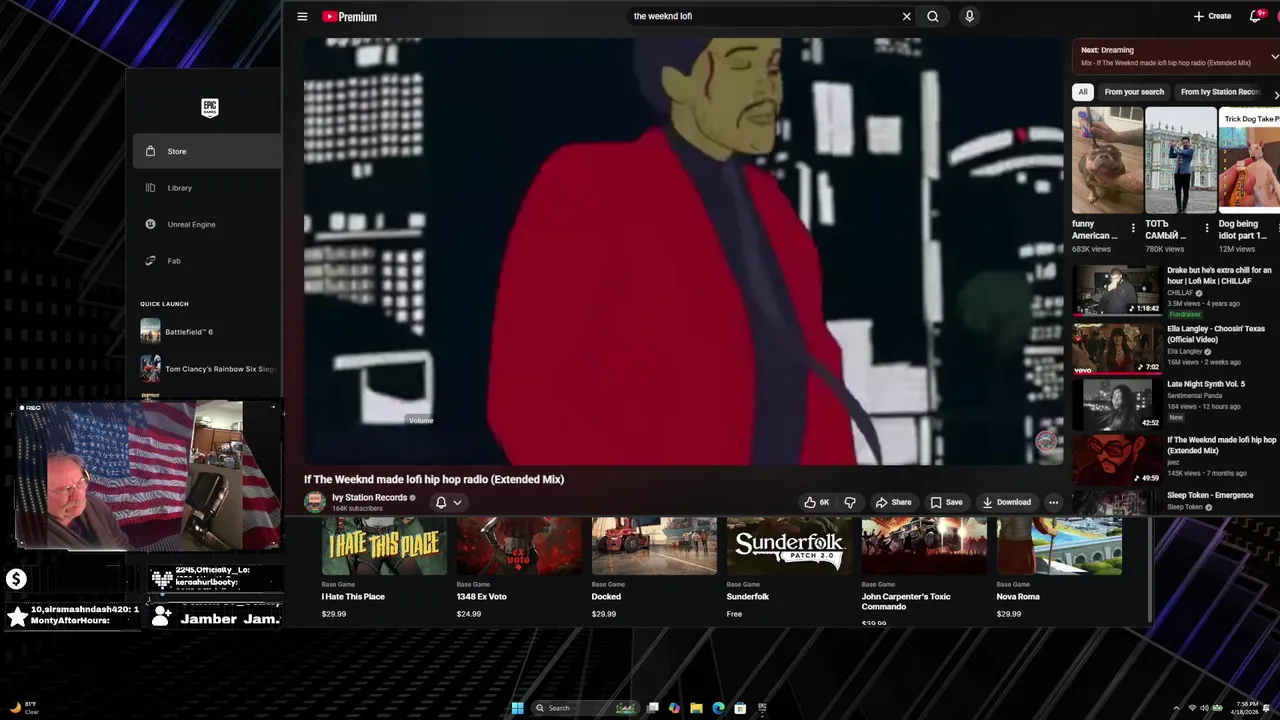Image resolution: width=1280 pixels, height=720 pixels.
Task: Open the I Hate This Place game card
Action: click(384, 567)
